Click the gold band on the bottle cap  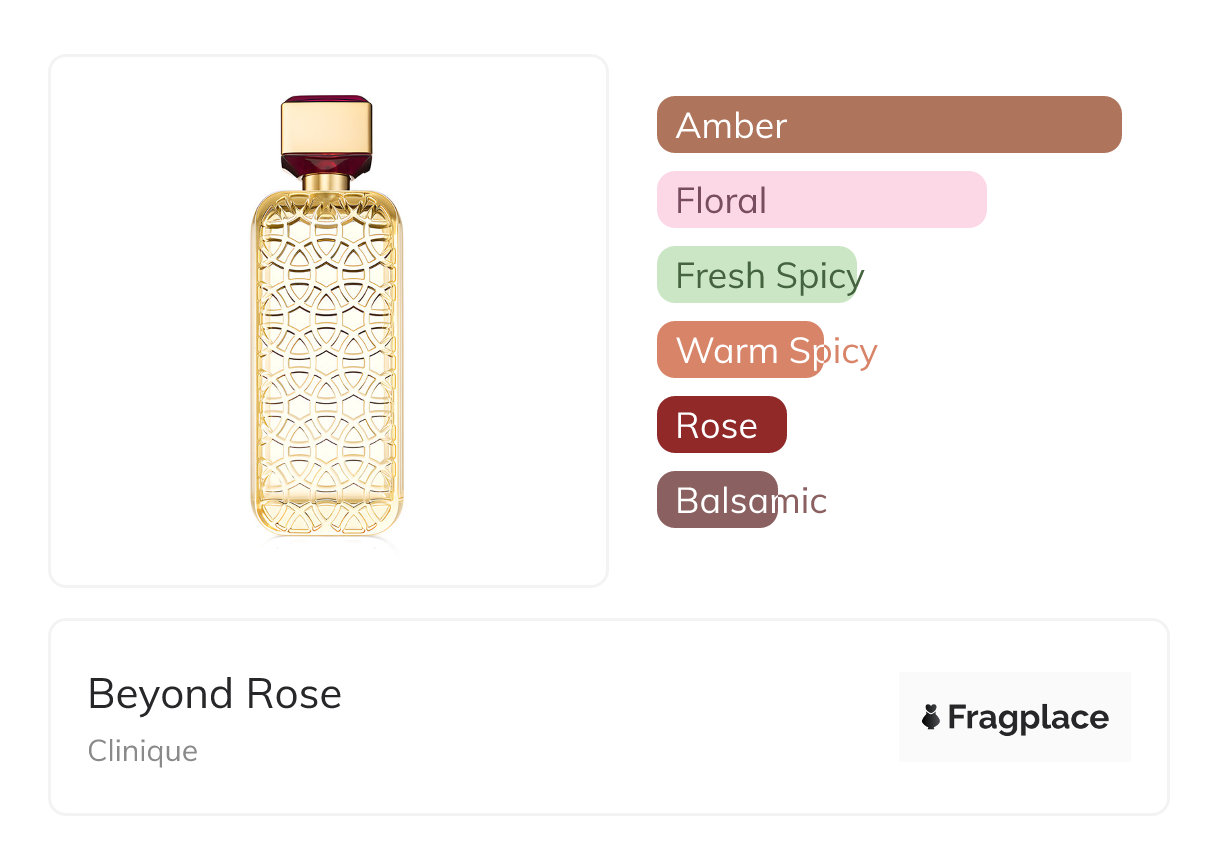coord(326,127)
